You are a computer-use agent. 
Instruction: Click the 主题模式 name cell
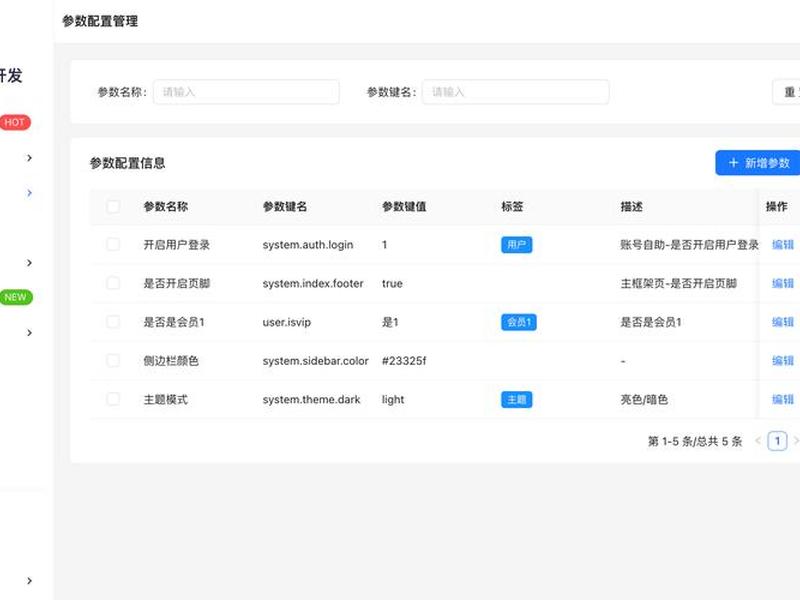tap(166, 399)
